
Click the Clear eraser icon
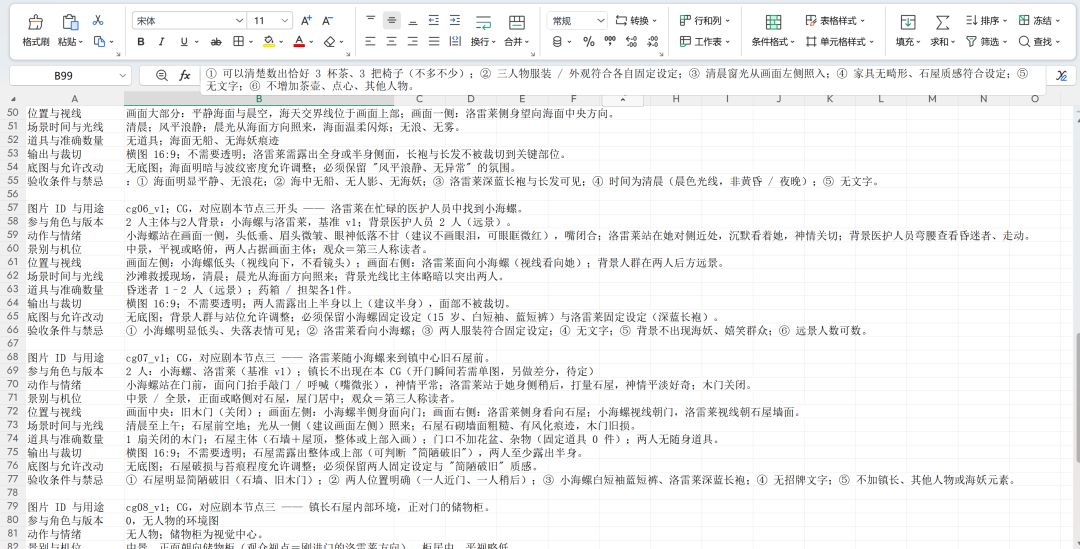tap(329, 42)
